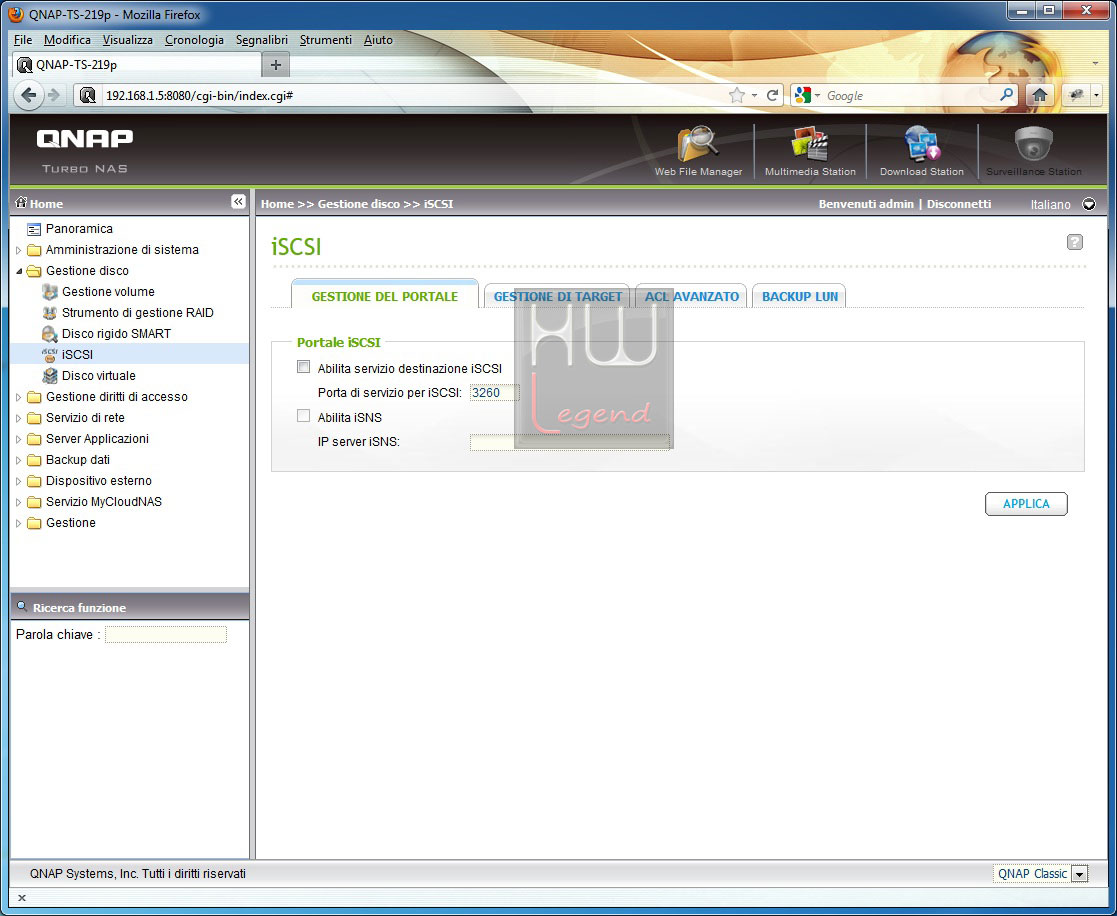Close the status bar with X icon
1117x916 pixels.
click(22, 898)
